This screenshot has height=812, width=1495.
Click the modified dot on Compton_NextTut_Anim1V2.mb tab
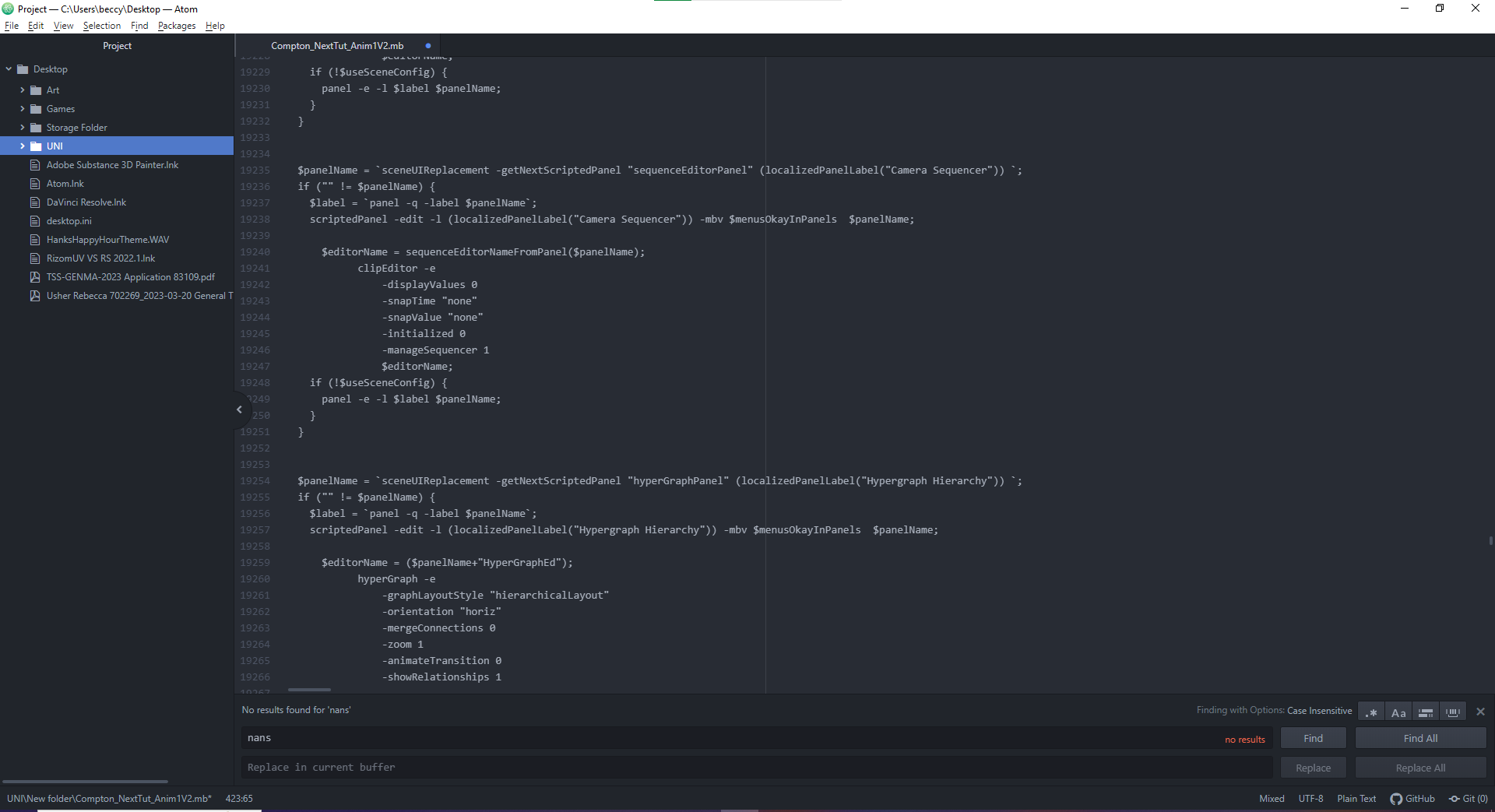pos(428,46)
